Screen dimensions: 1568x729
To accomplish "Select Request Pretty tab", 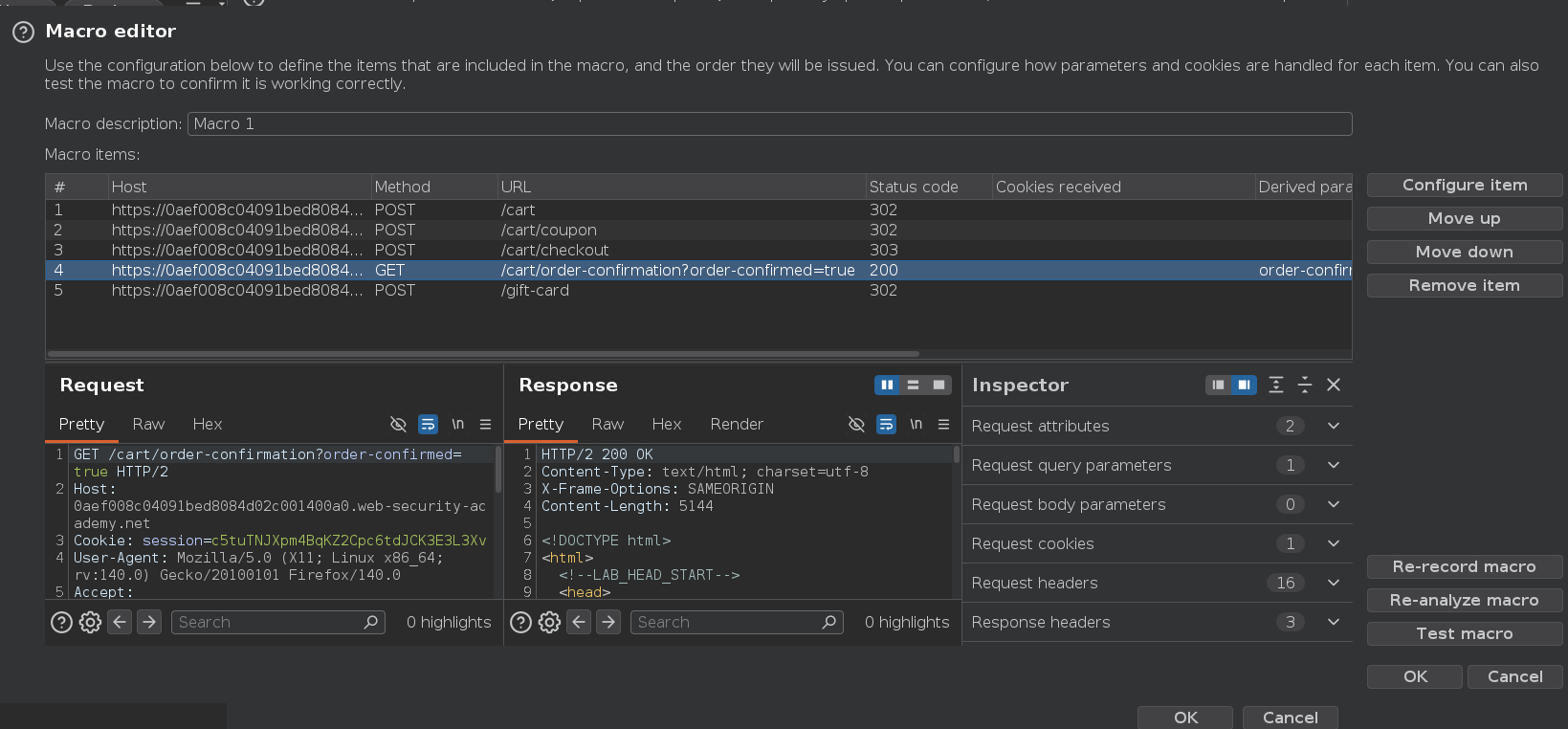I will (81, 424).
